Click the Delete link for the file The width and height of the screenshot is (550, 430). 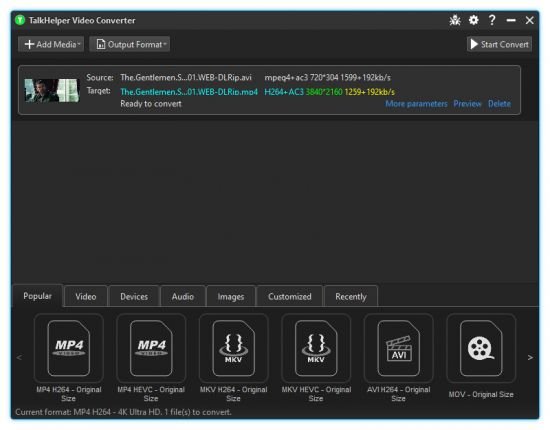[499, 104]
